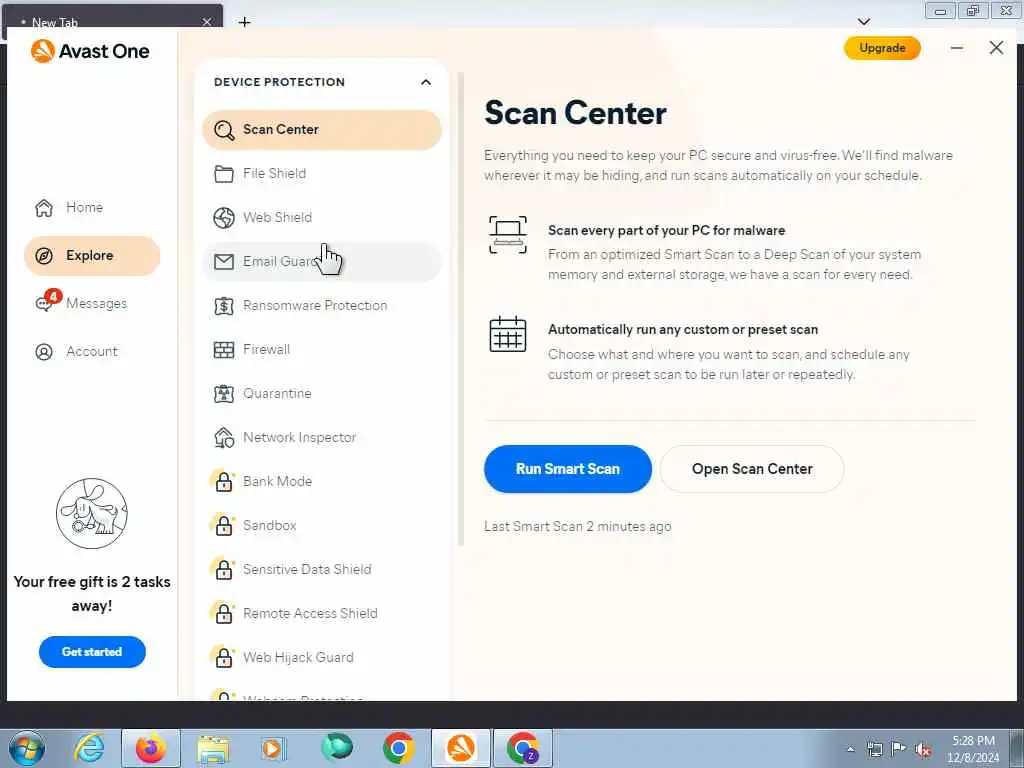Open Internet Explorer from the taskbar

89,748
